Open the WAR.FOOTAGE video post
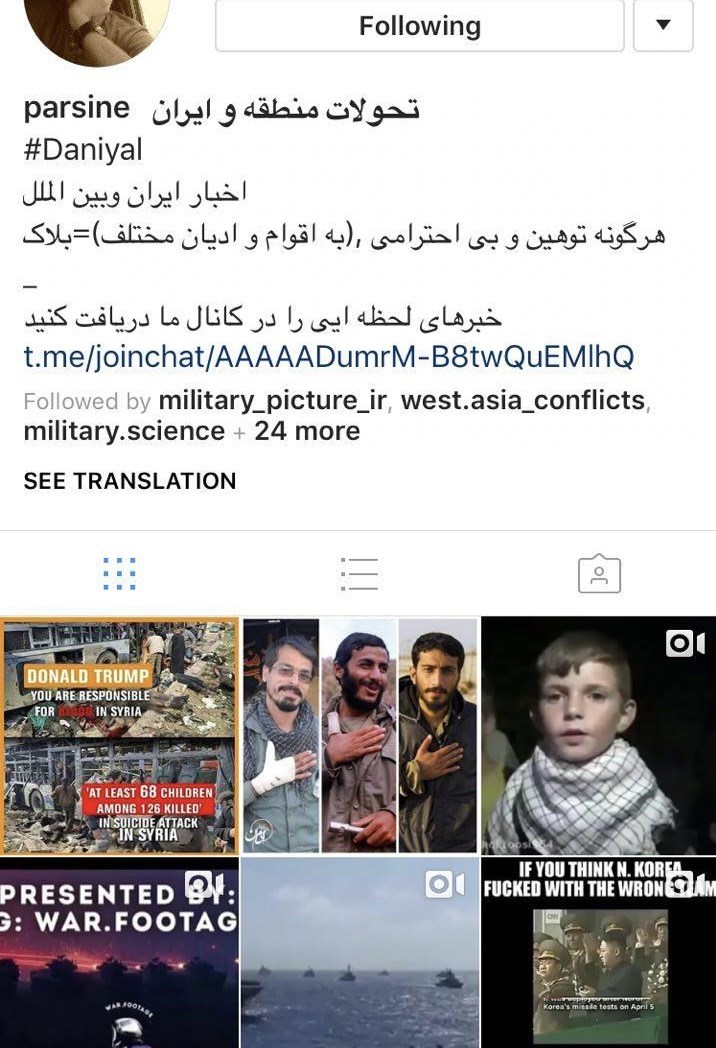The width and height of the screenshot is (716, 1048). (119, 953)
